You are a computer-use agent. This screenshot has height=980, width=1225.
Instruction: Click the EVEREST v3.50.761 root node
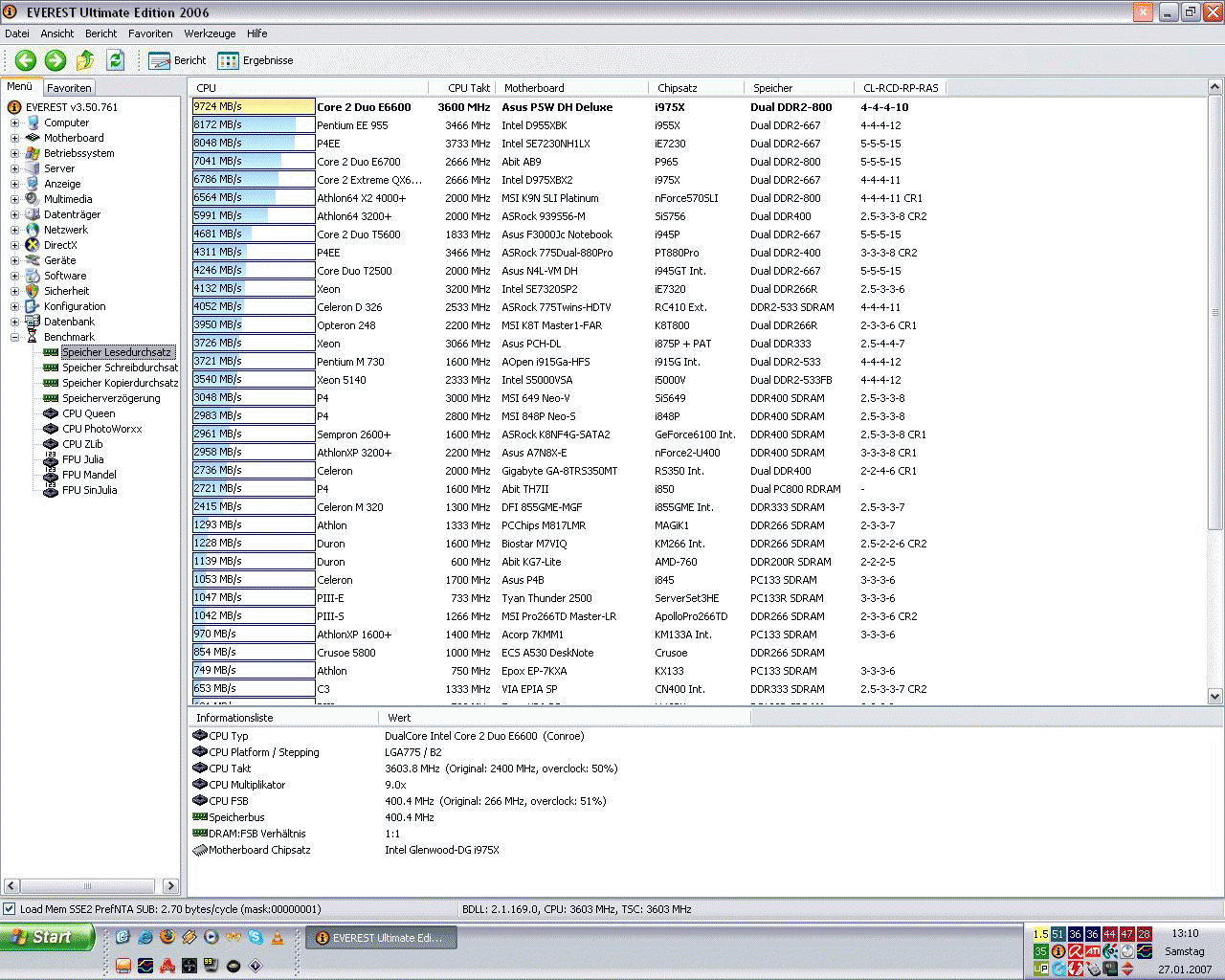tap(72, 107)
